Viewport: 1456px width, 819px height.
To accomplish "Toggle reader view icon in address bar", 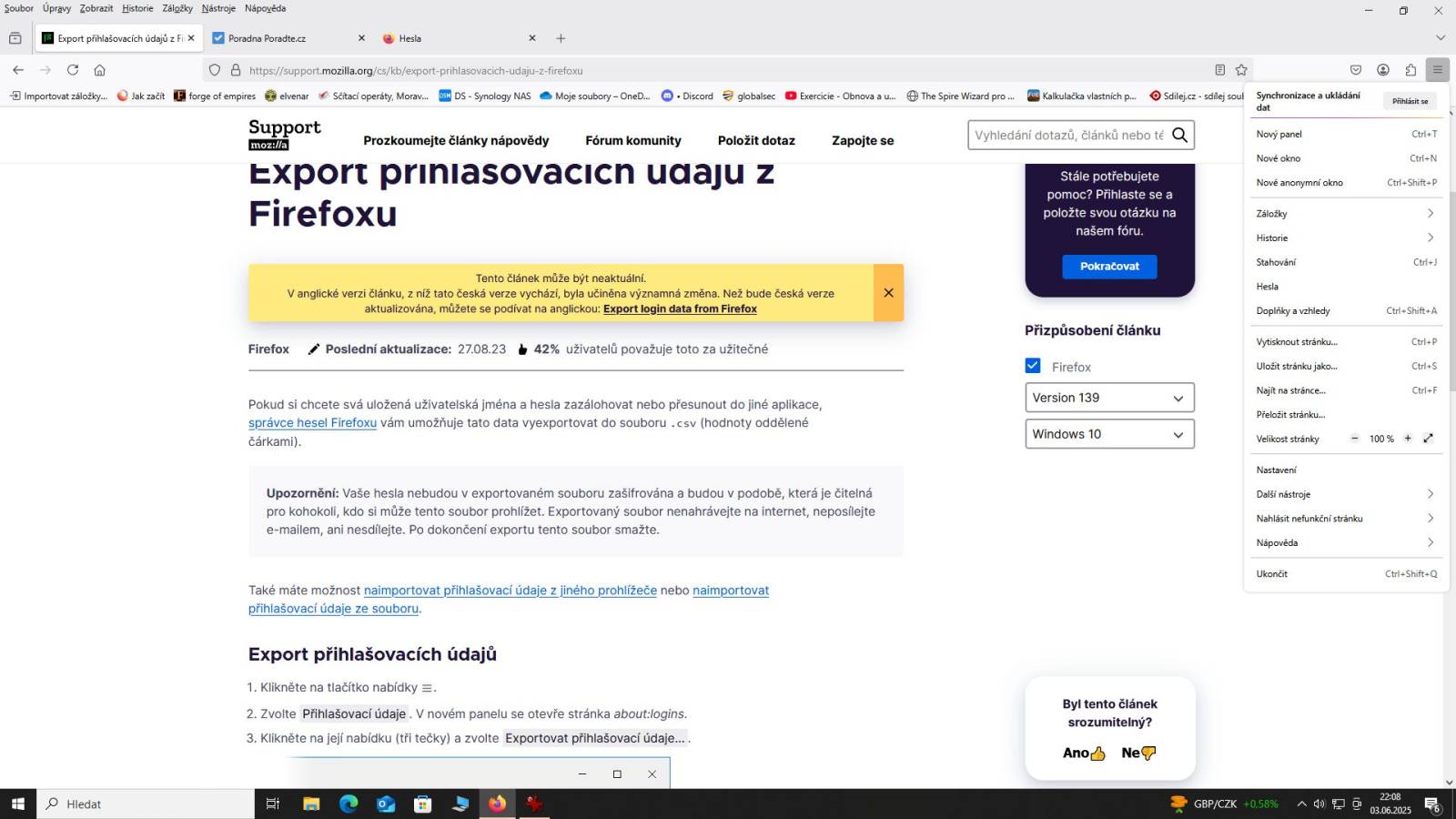I will 1219,70.
